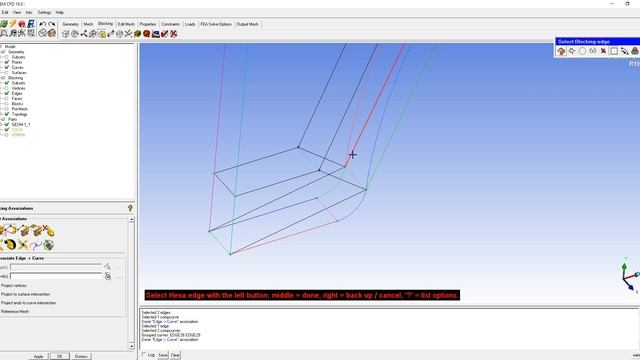Open the Edit Block tool icon
The height and width of the screenshot is (360, 640).
[x=93, y=34]
